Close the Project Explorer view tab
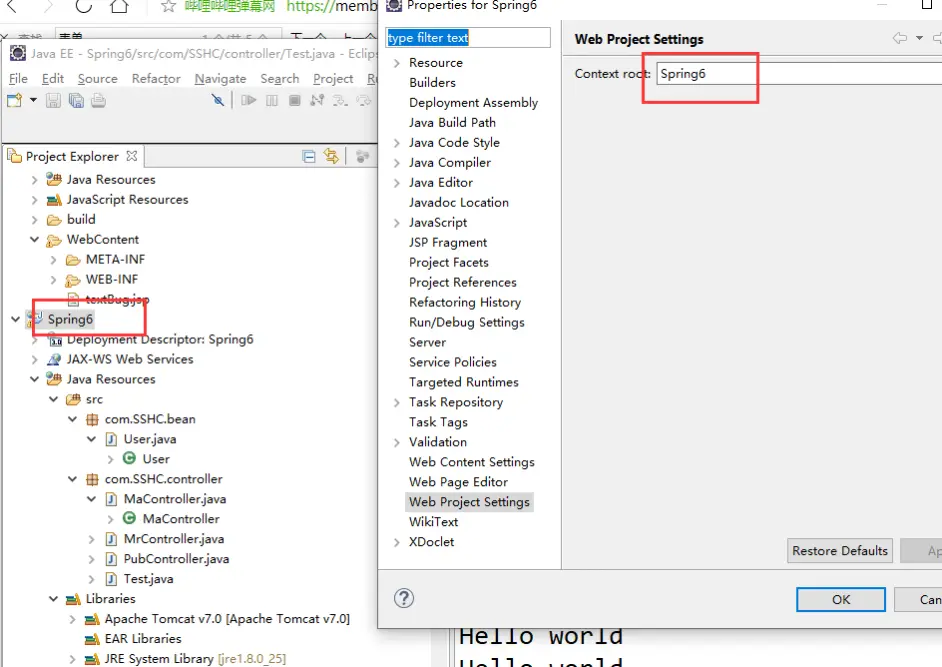Screen dimensions: 942x667 pyautogui.click(x=132, y=156)
